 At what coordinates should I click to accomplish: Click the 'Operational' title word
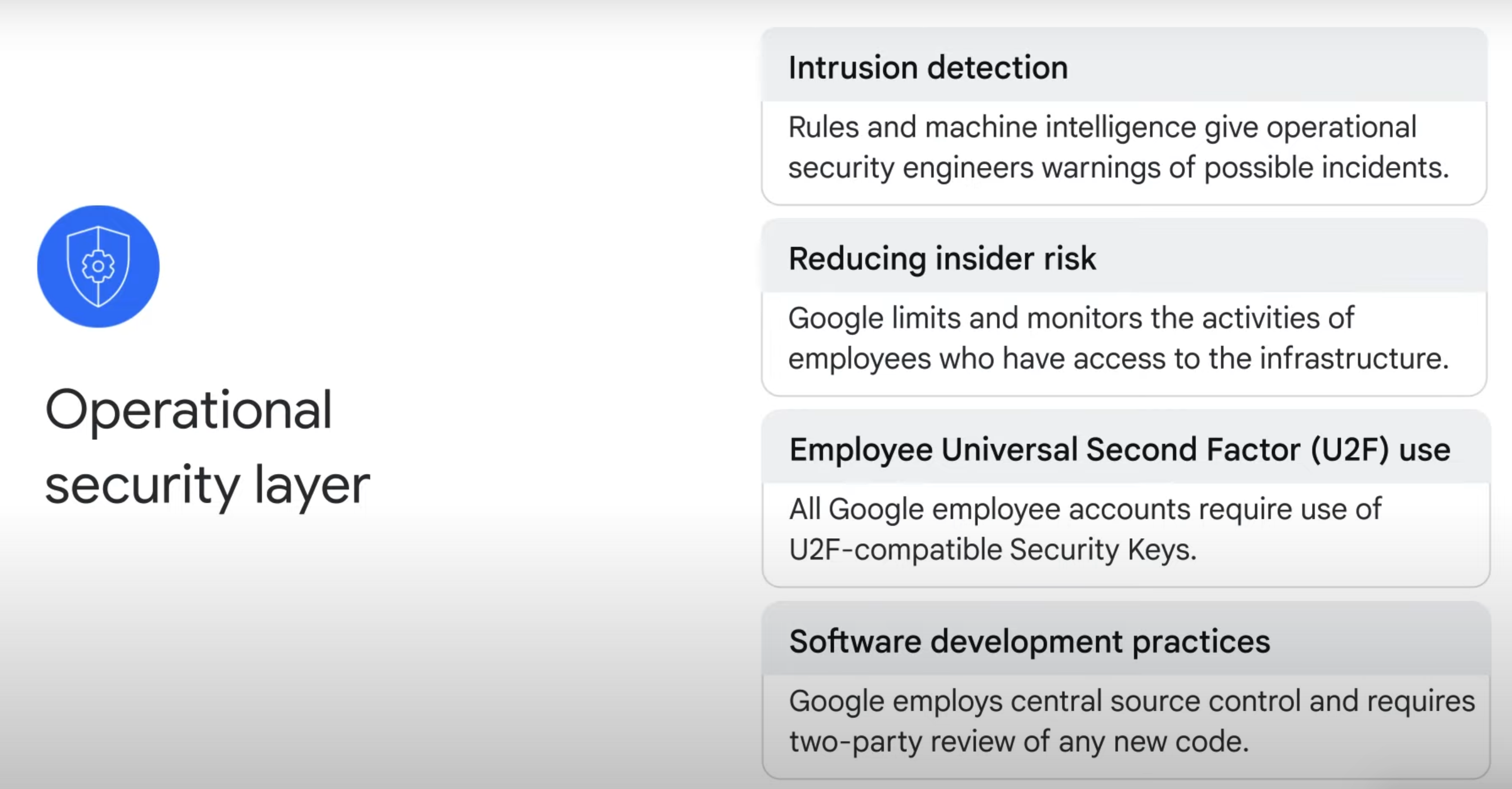pos(188,410)
